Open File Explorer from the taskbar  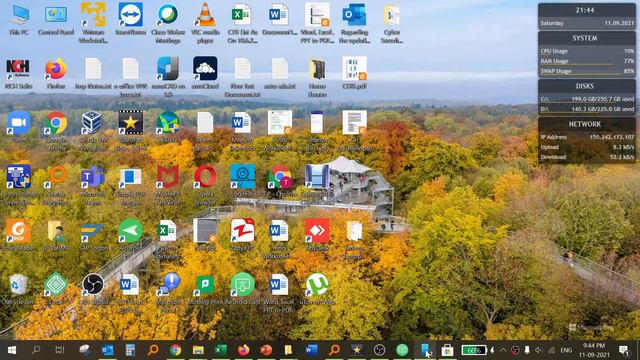point(198,350)
